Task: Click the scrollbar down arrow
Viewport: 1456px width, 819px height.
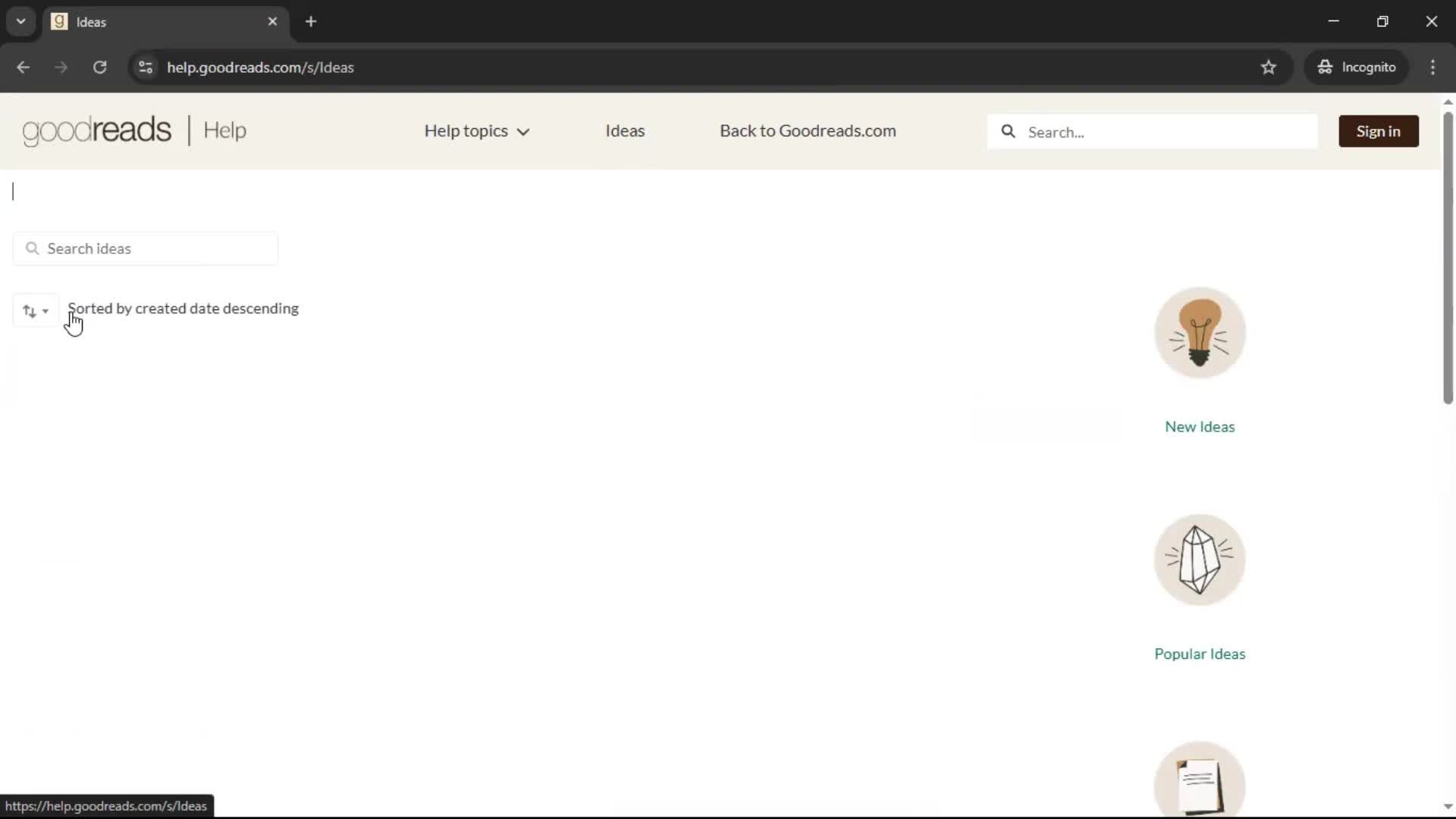Action: [x=1448, y=807]
